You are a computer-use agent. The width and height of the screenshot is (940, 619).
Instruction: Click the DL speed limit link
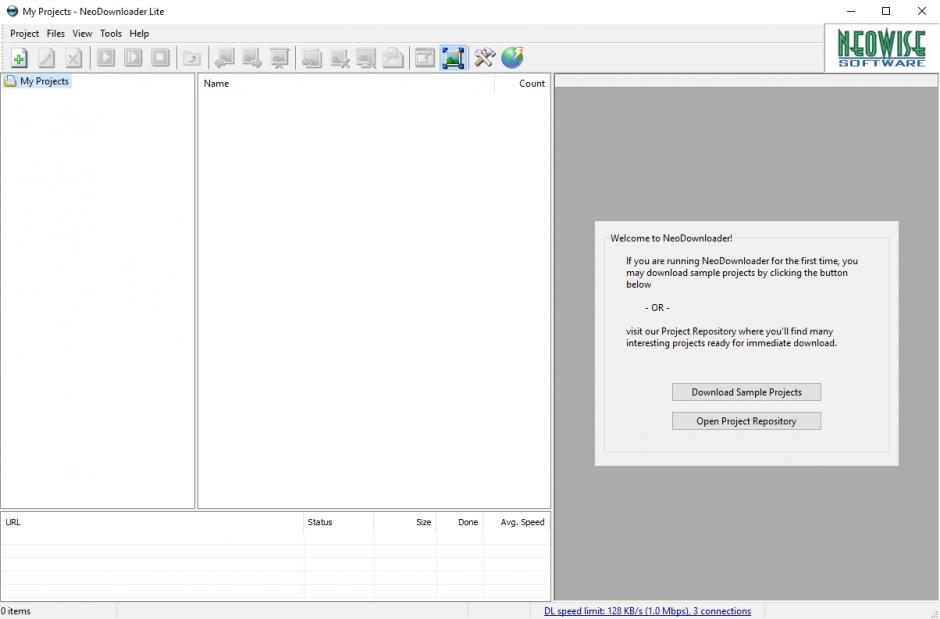pos(647,611)
